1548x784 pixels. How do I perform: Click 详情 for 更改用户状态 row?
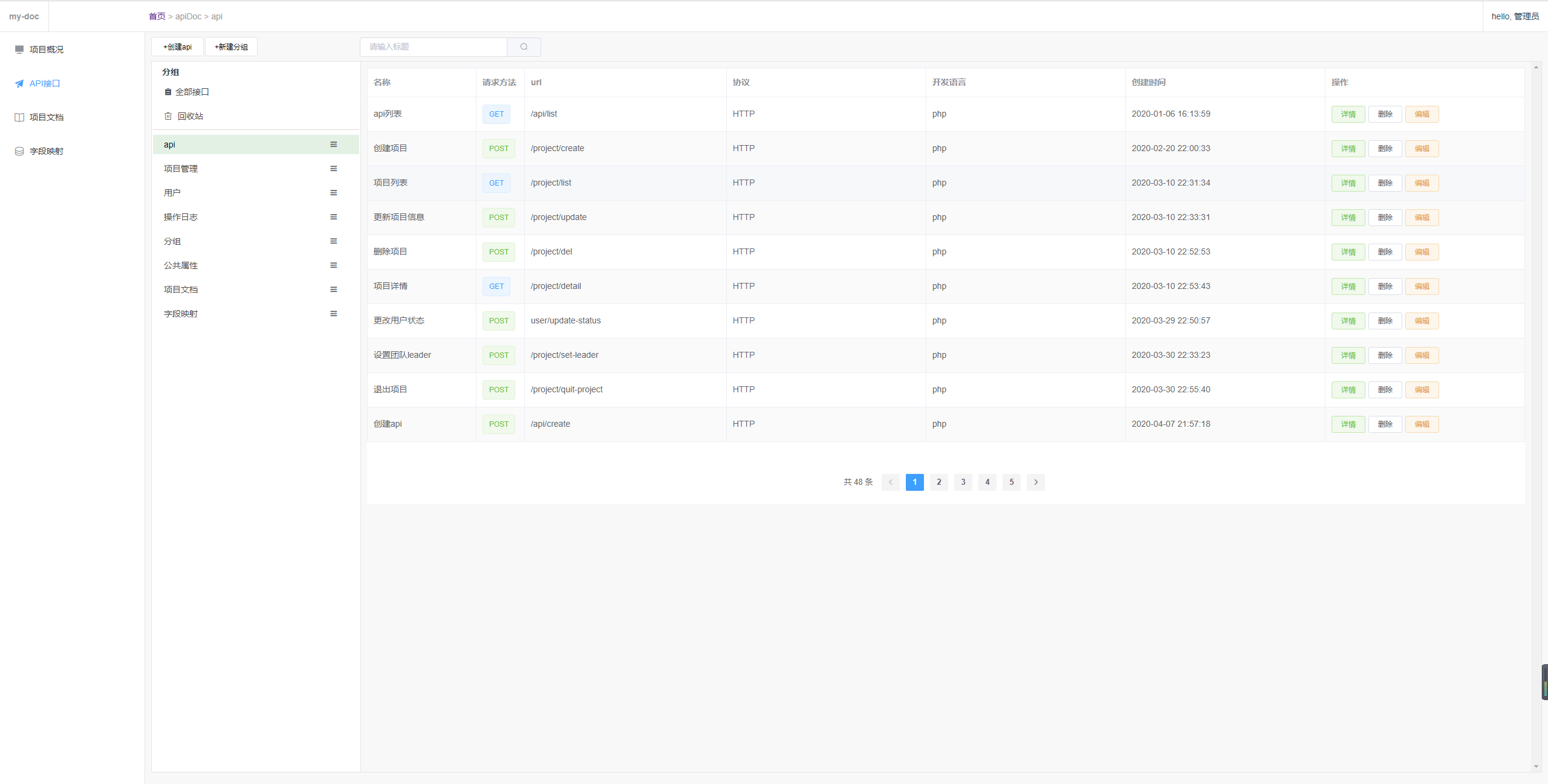pyautogui.click(x=1348, y=321)
